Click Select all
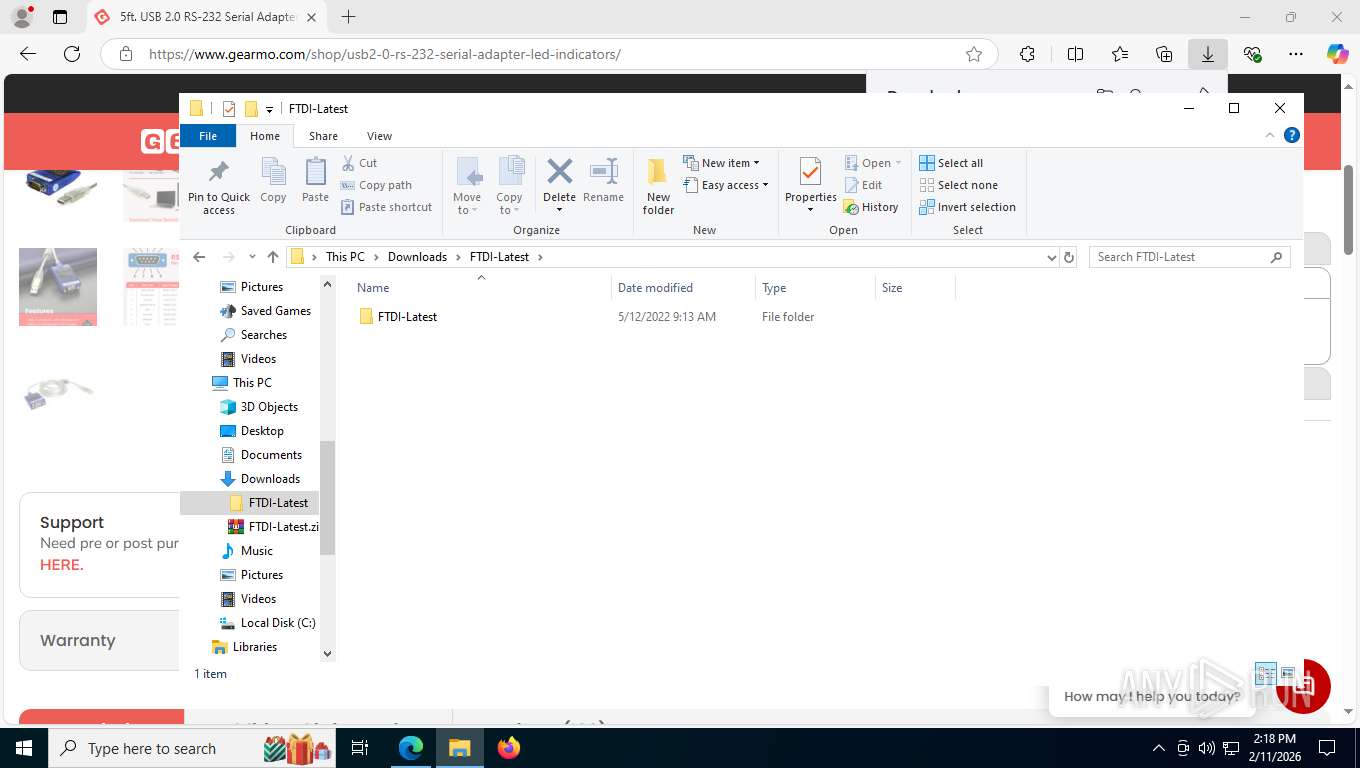Image resolution: width=1360 pixels, height=768 pixels. 951,163
